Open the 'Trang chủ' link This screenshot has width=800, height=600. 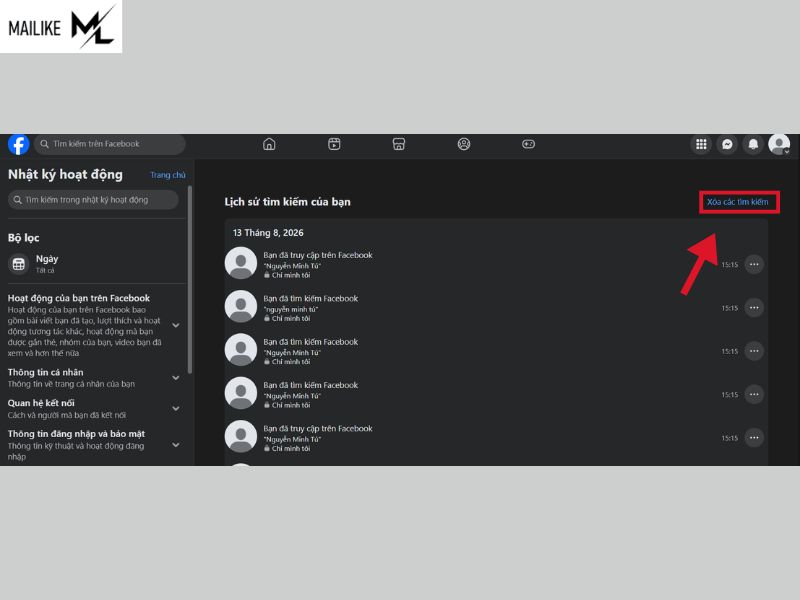point(168,175)
